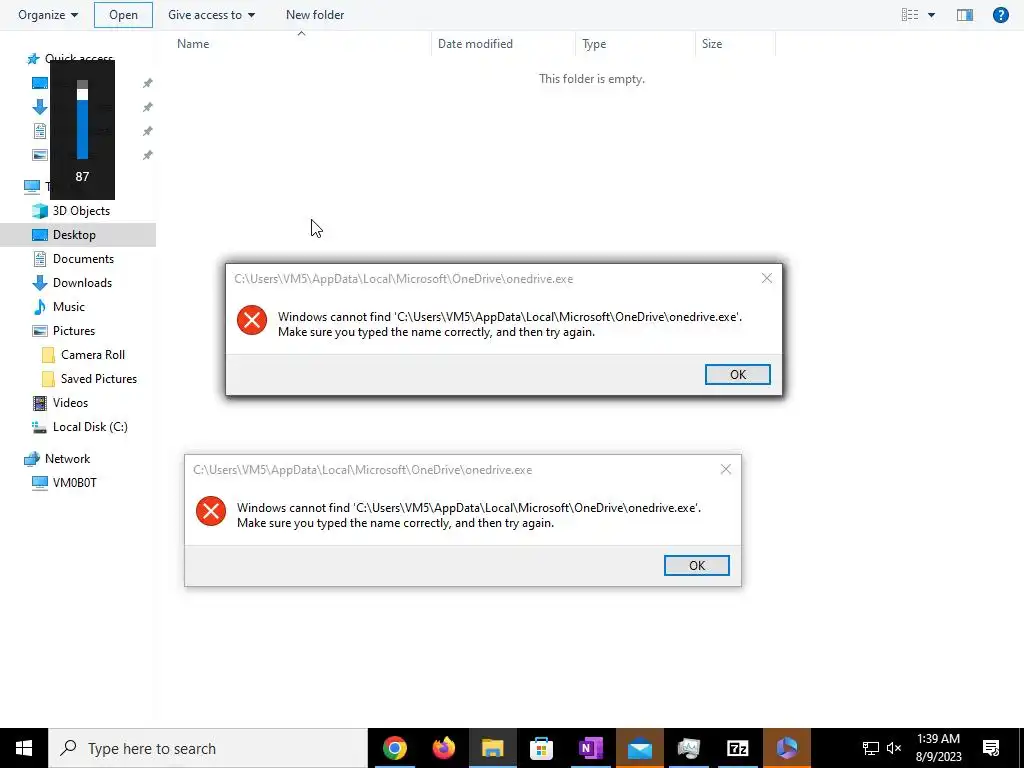Viewport: 1024px width, 768px height.
Task: Open Downloads in the navigation pane
Action: 82,283
